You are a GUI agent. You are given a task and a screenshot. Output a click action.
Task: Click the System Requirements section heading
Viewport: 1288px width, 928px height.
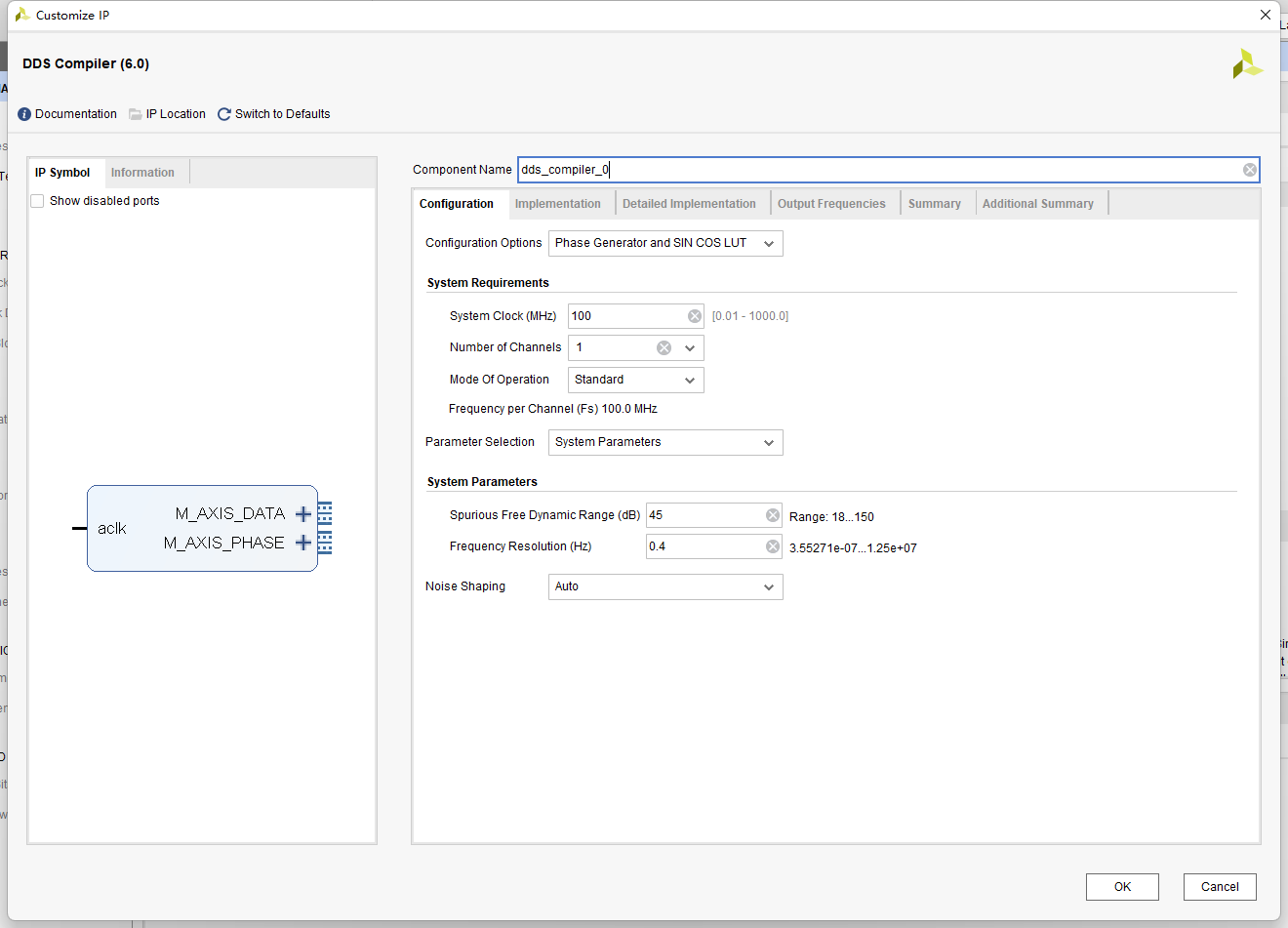pyautogui.click(x=488, y=283)
